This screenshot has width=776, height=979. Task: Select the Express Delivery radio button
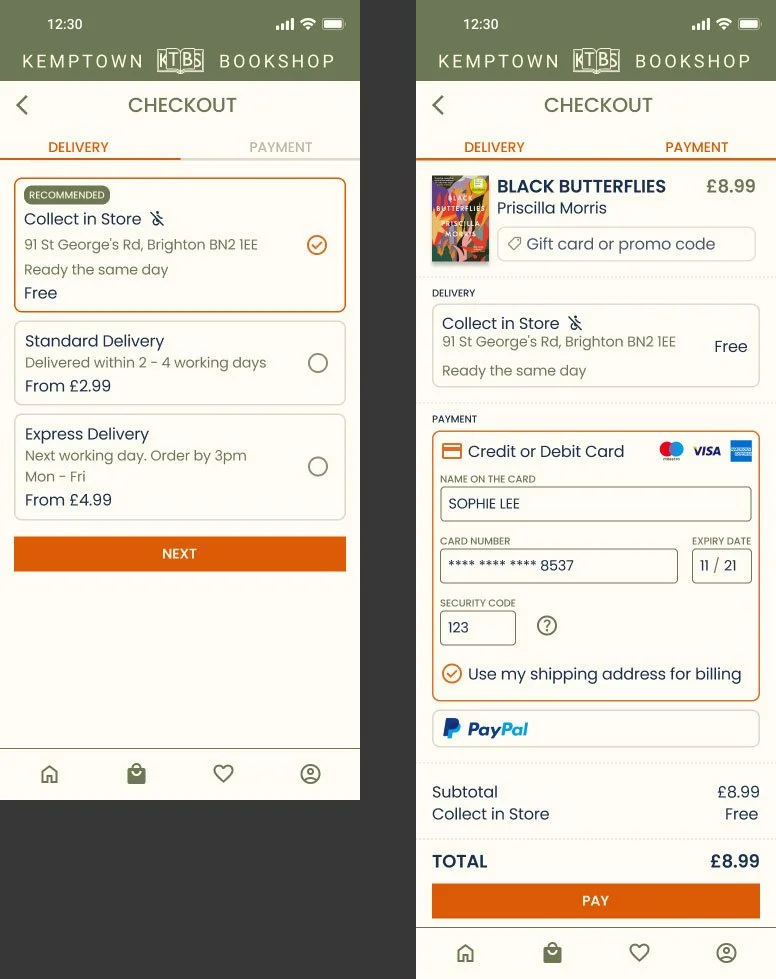(x=318, y=466)
